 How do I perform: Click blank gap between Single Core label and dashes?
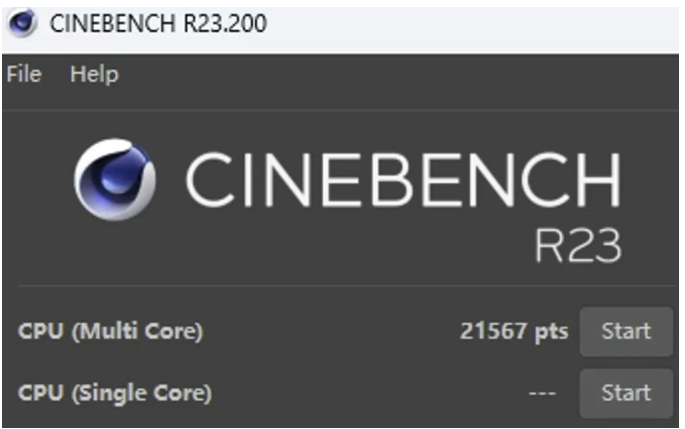[370, 394]
